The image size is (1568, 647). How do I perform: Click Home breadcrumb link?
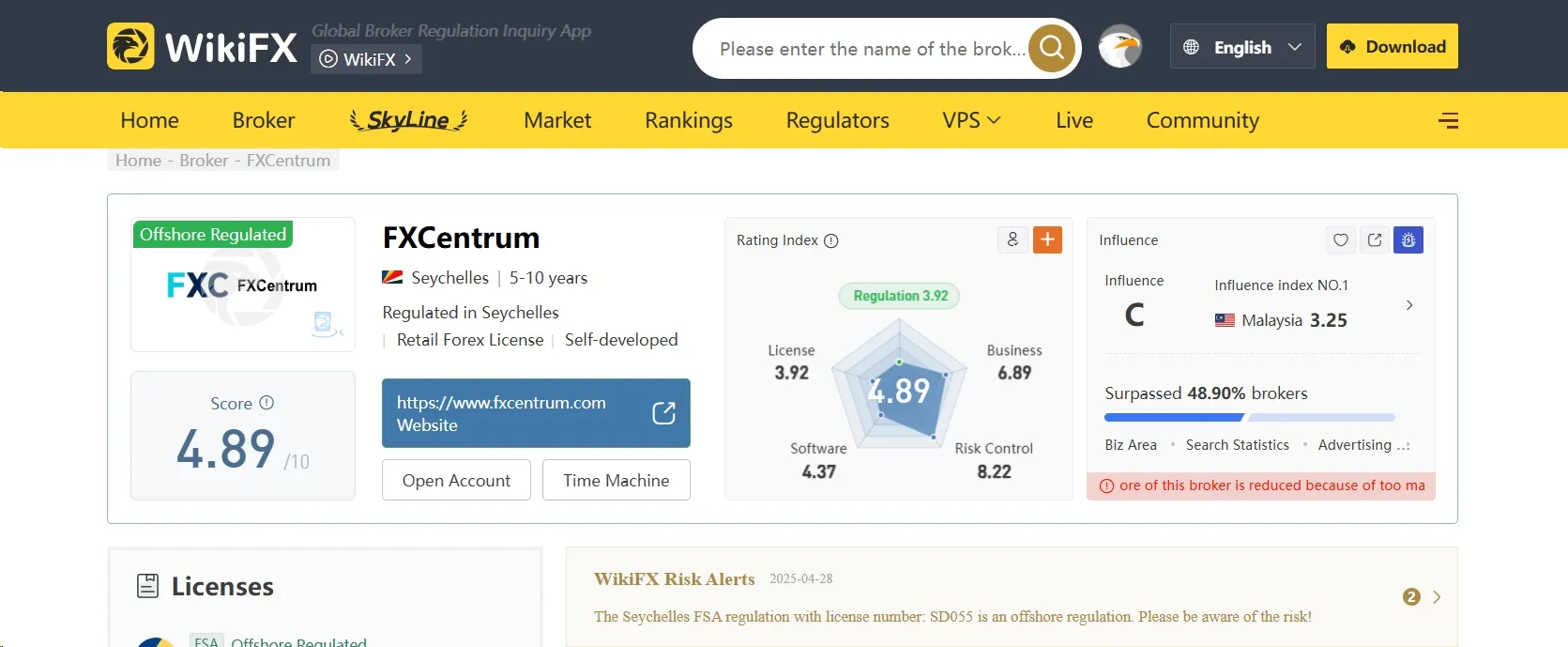[x=138, y=161]
